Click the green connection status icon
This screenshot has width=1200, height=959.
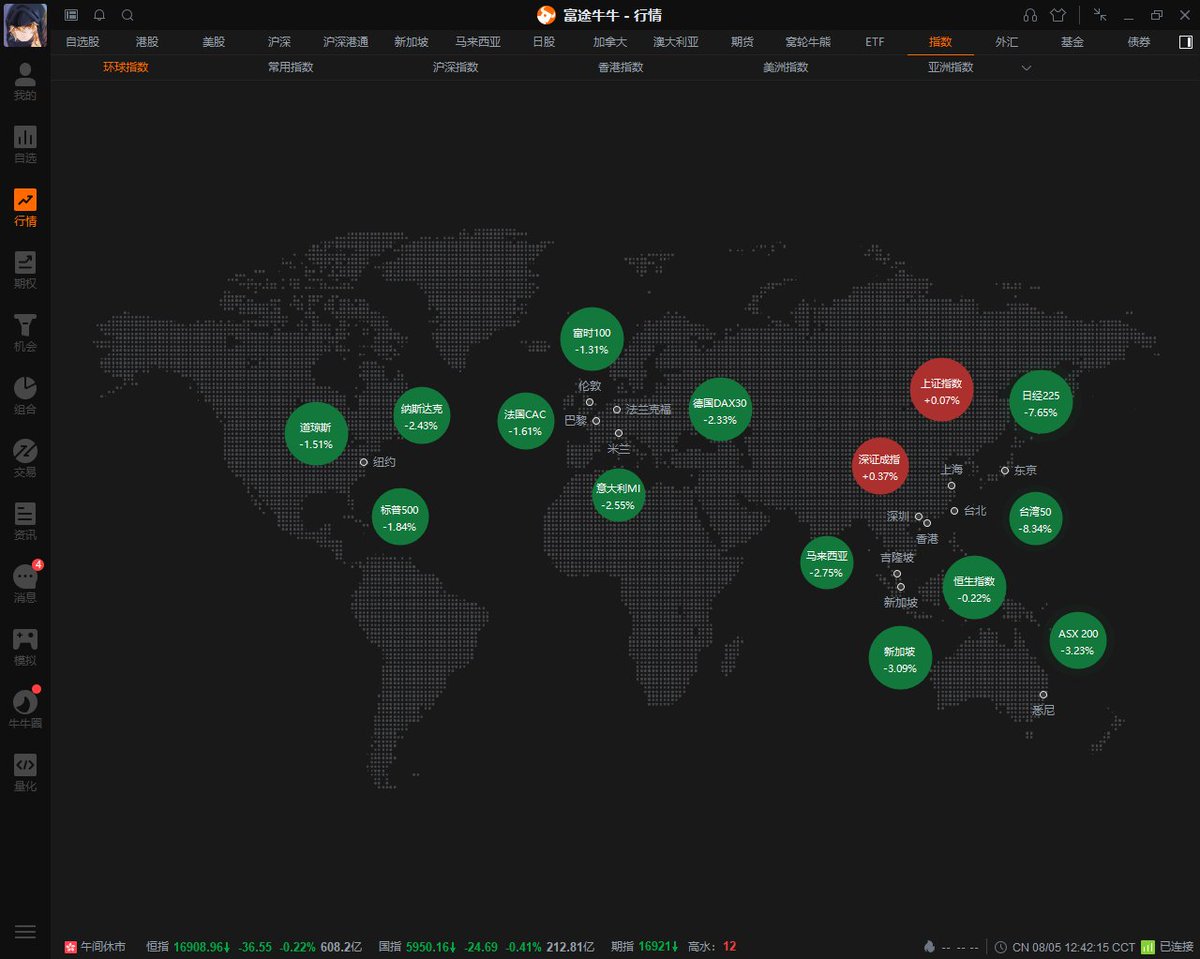point(1148,946)
